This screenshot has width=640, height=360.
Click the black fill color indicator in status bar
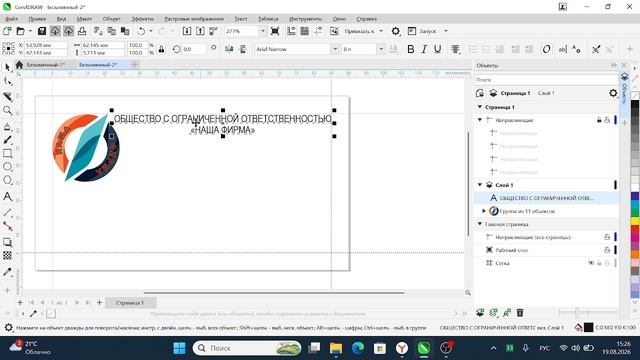tap(588, 327)
